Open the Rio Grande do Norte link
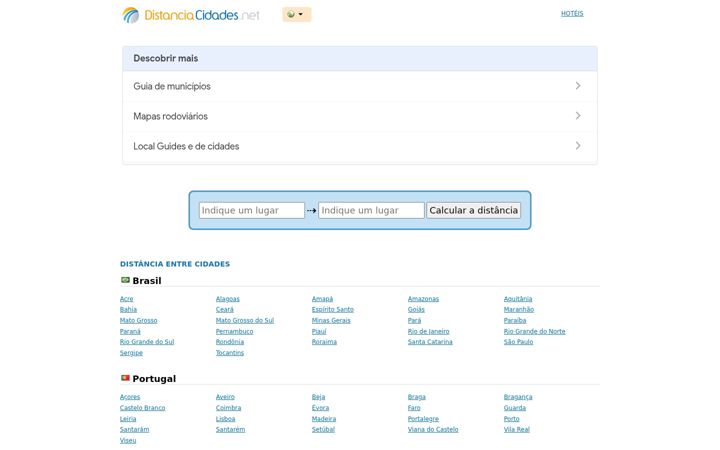The height and width of the screenshot is (450, 720). [534, 332]
